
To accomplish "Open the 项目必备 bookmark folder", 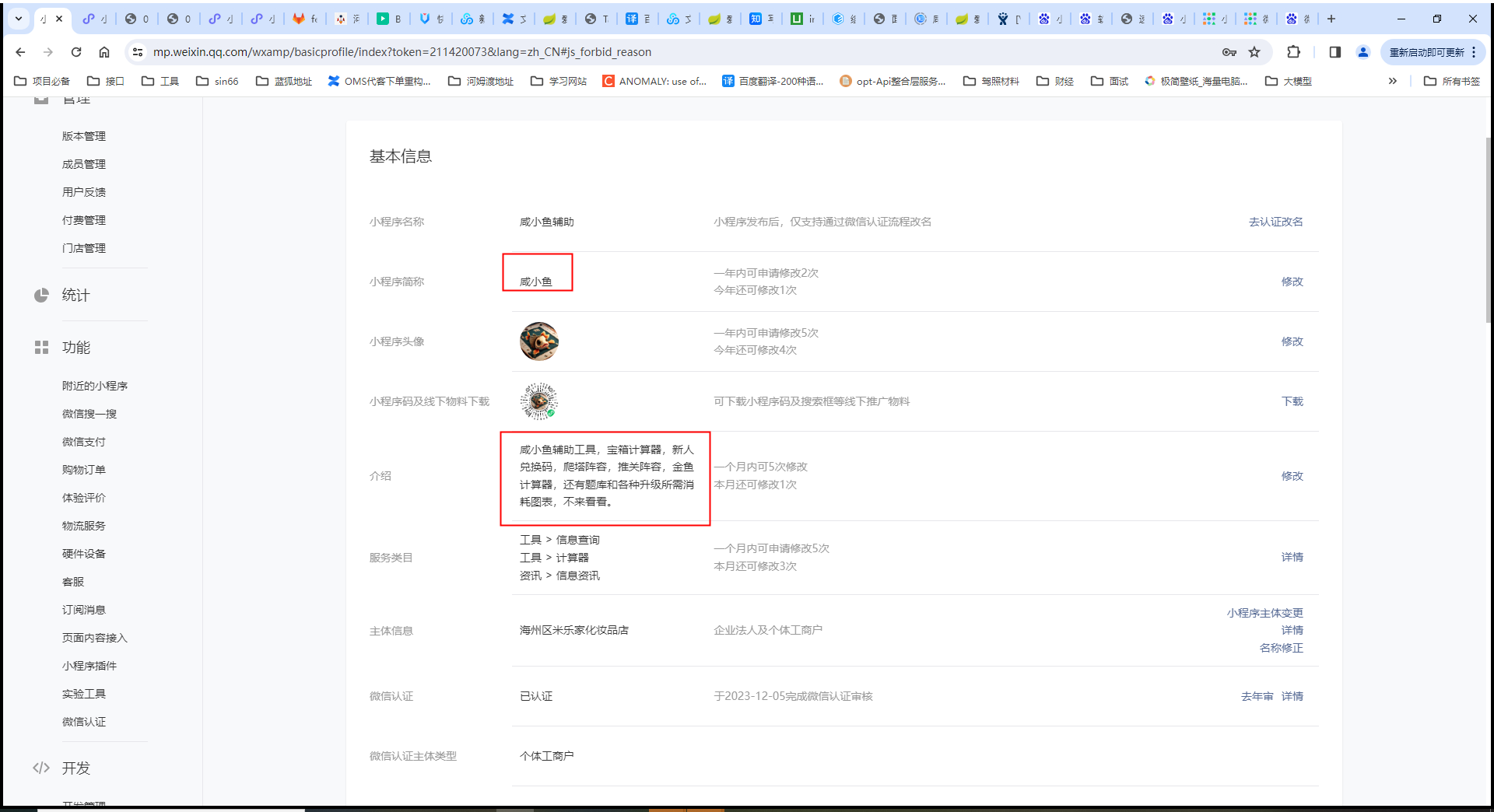I will 42,81.
